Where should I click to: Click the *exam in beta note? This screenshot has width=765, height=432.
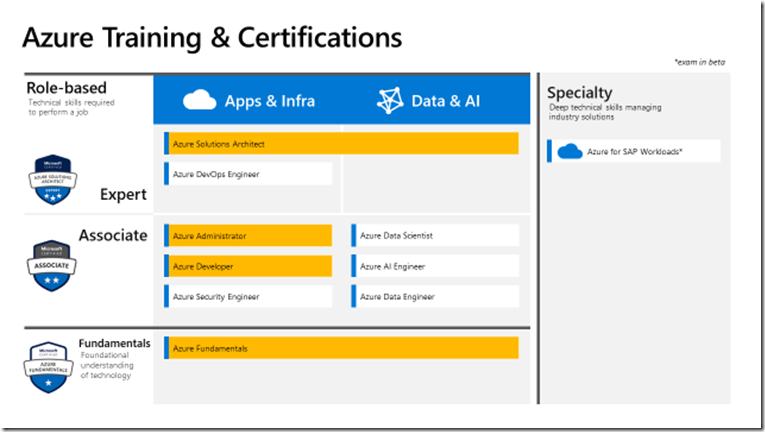coord(700,62)
